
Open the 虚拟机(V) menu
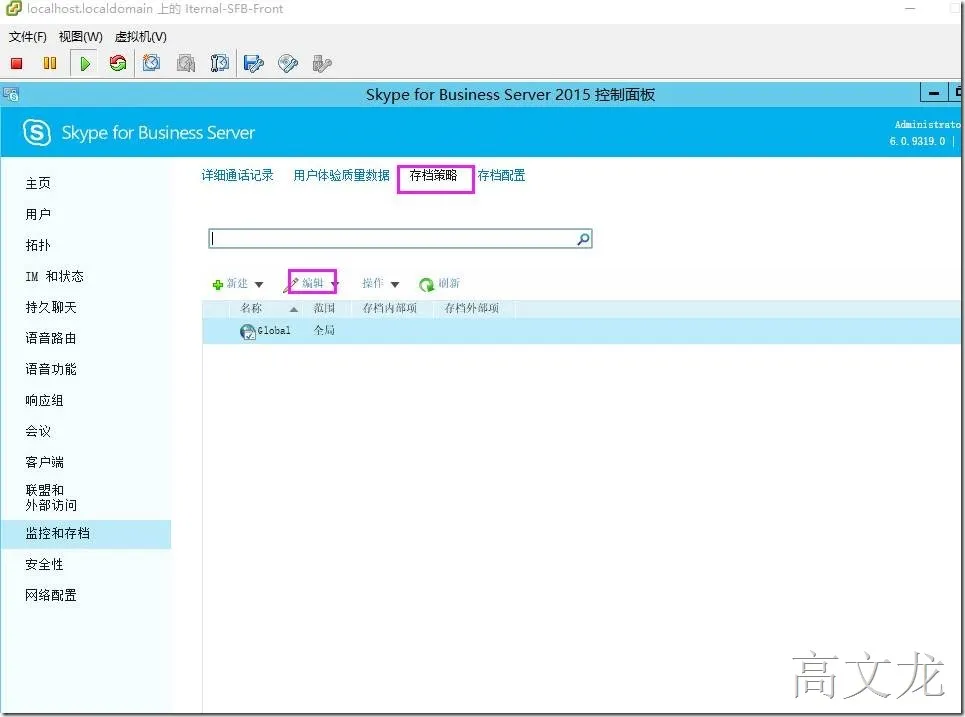(140, 37)
